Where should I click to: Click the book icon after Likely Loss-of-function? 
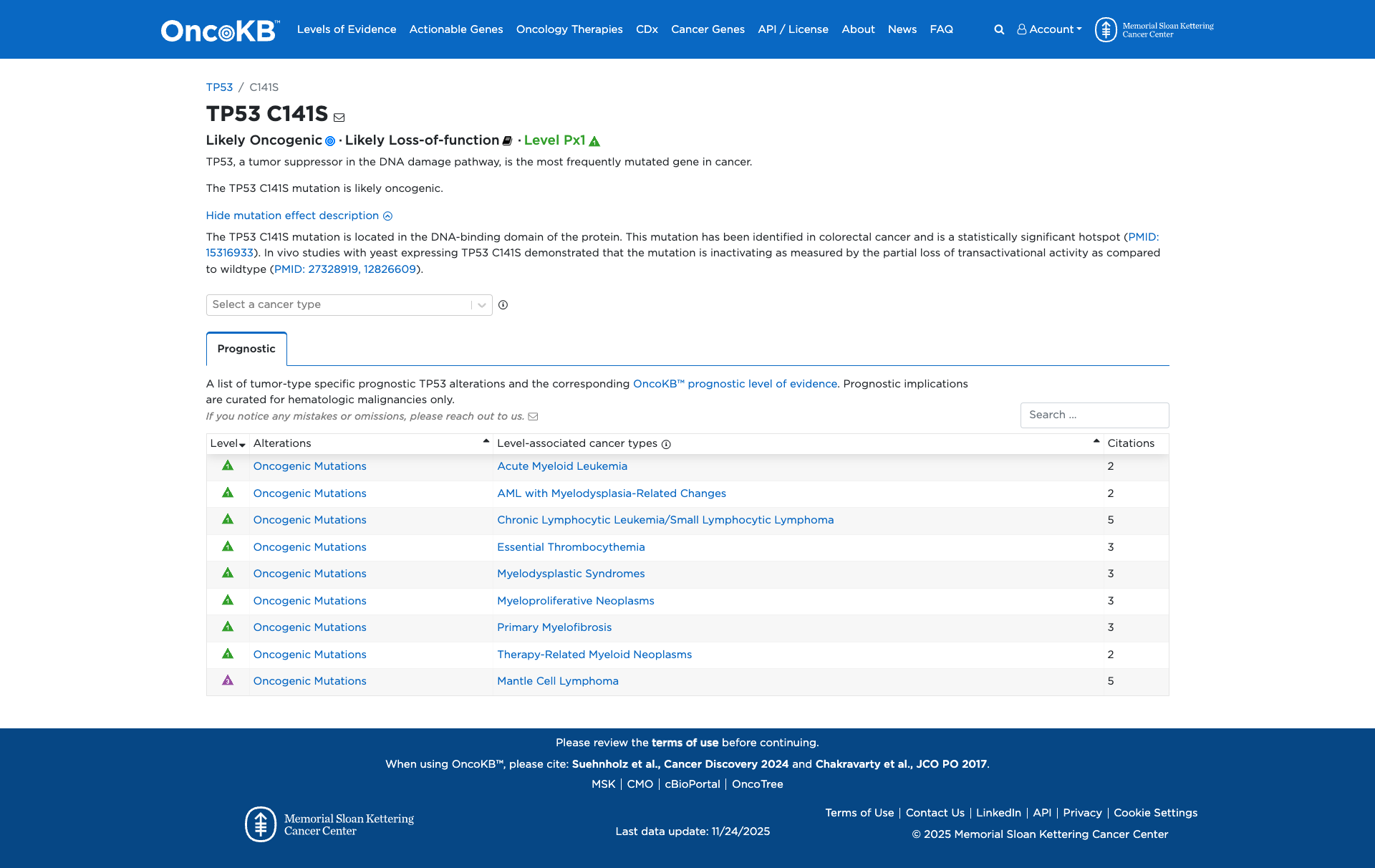pos(507,141)
